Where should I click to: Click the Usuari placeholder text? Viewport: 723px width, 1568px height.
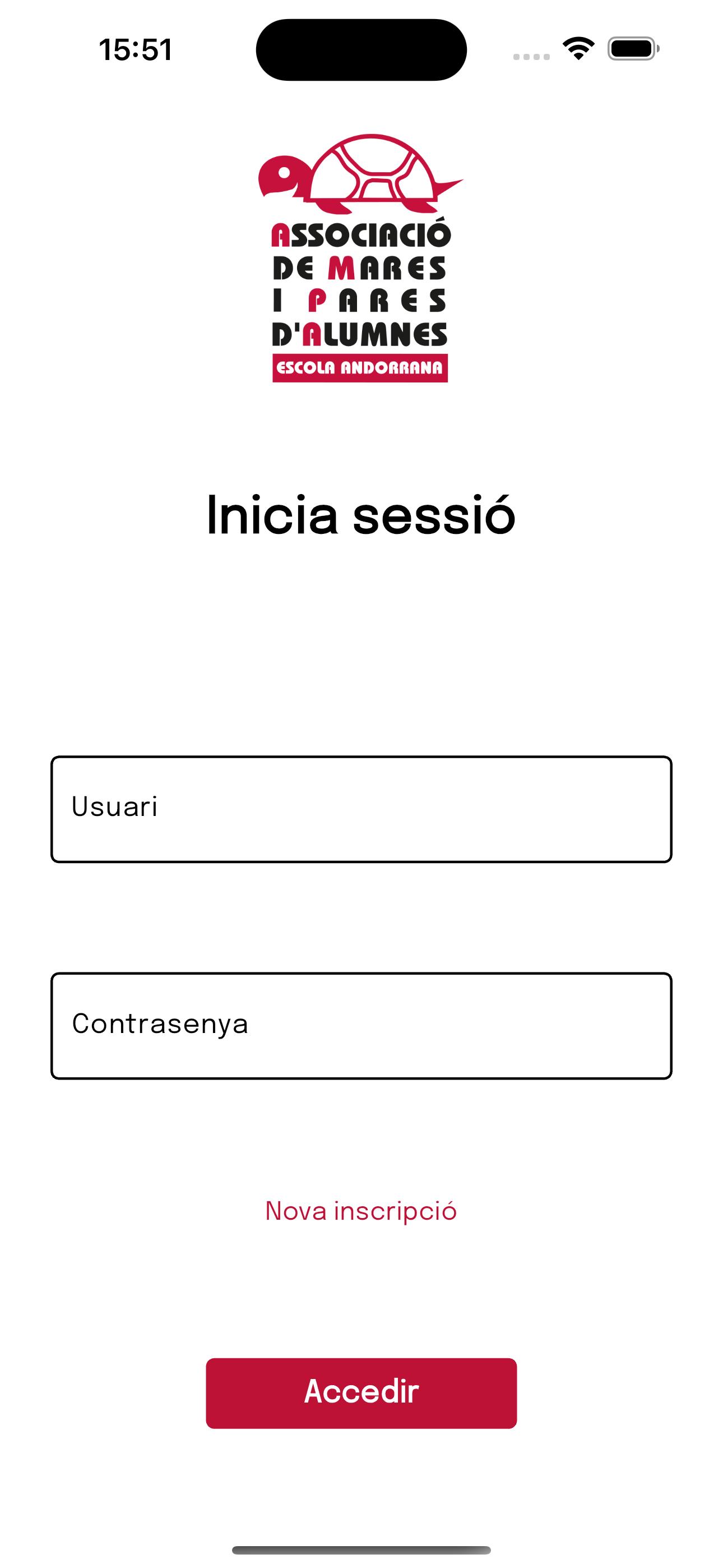click(x=114, y=806)
